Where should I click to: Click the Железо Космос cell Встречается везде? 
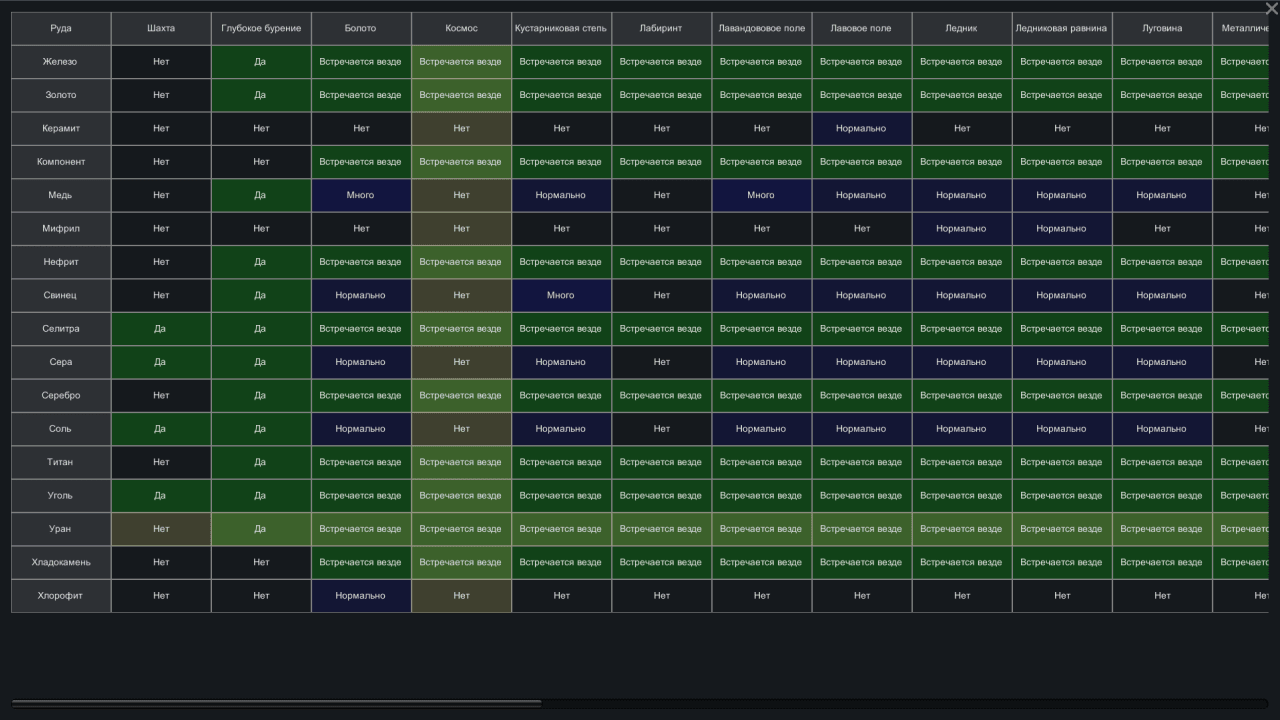point(461,62)
